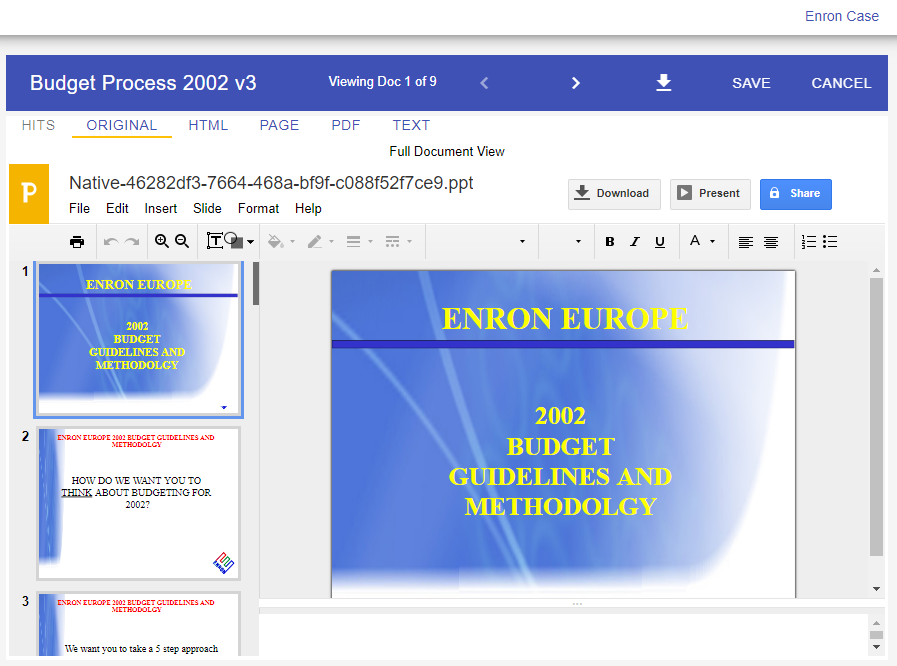Click the main slide vertical scrollbar
Image resolution: width=897 pixels, height=666 pixels.
tap(876, 417)
